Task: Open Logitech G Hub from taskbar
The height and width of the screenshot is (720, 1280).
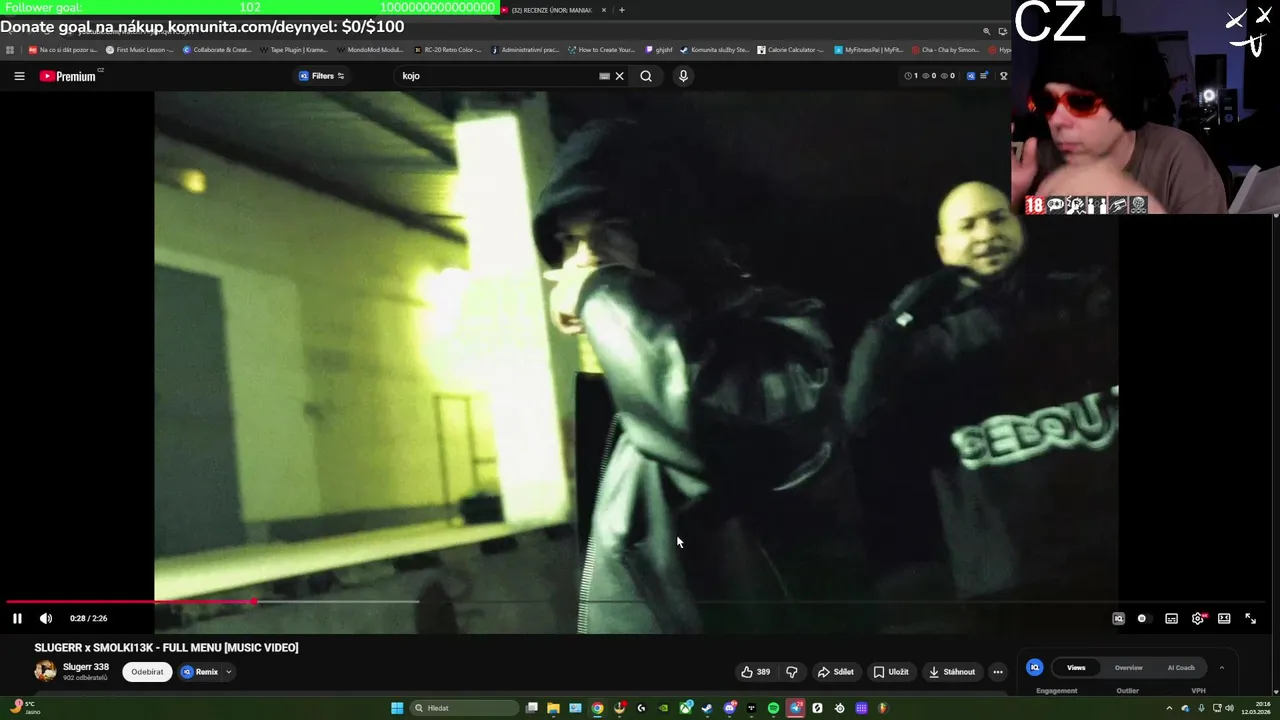Action: coord(641,708)
